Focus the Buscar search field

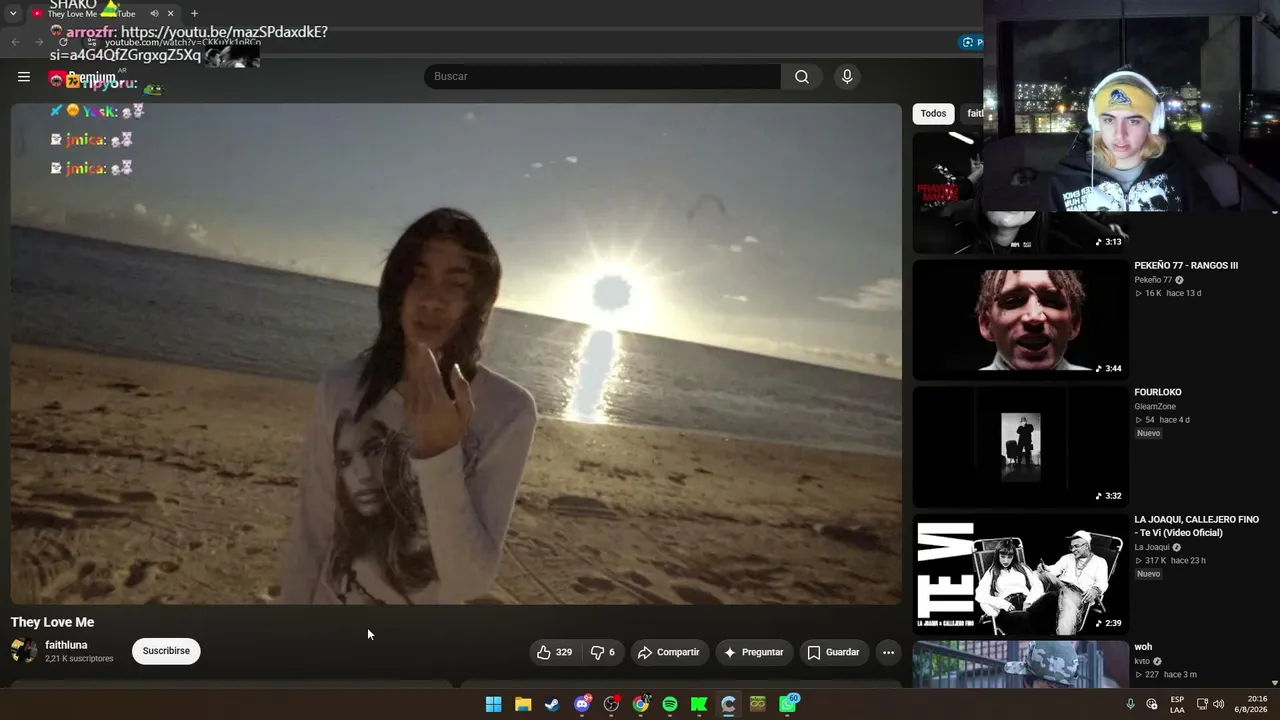(x=602, y=77)
